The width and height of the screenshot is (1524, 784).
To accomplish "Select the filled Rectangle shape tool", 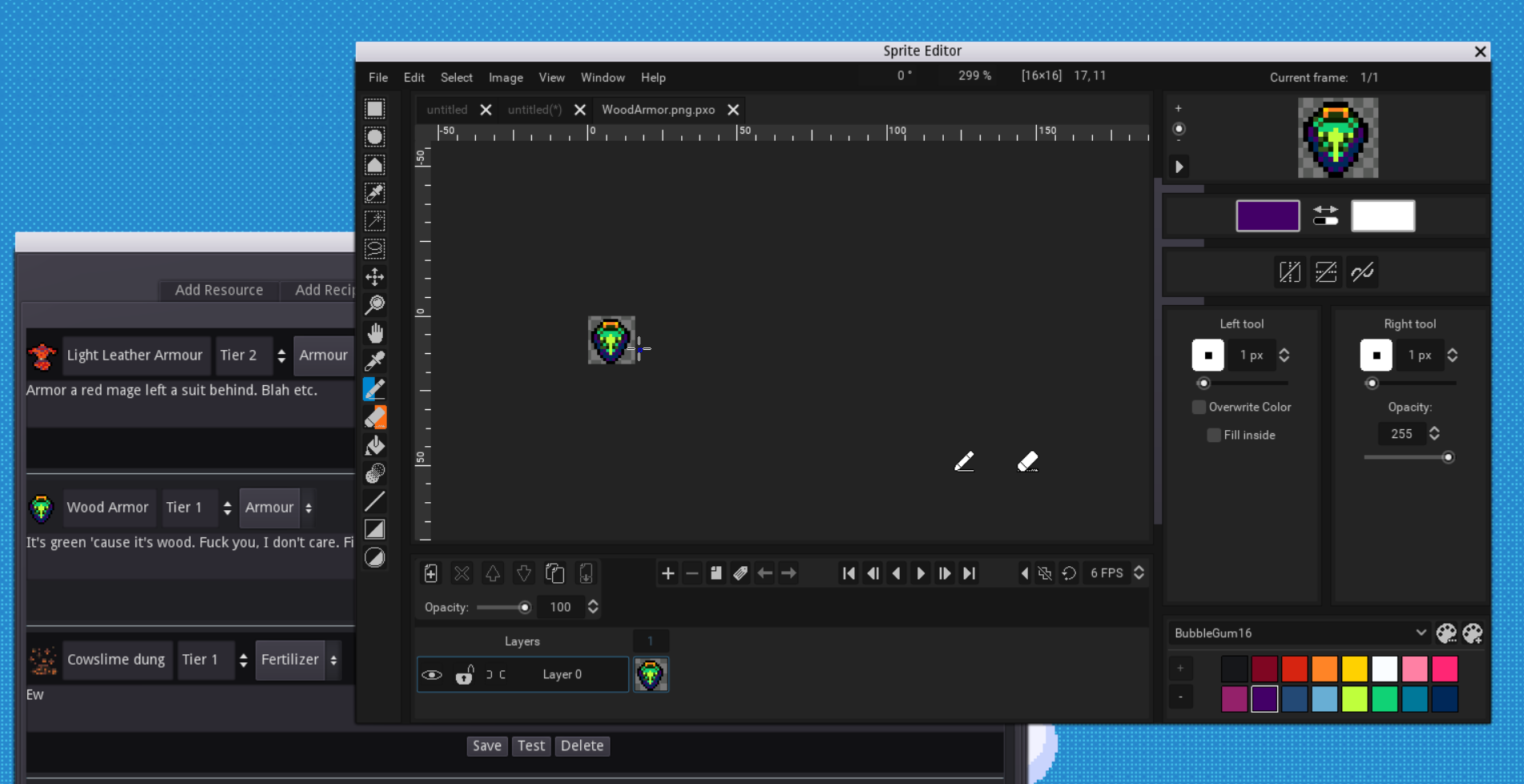I will [x=374, y=529].
